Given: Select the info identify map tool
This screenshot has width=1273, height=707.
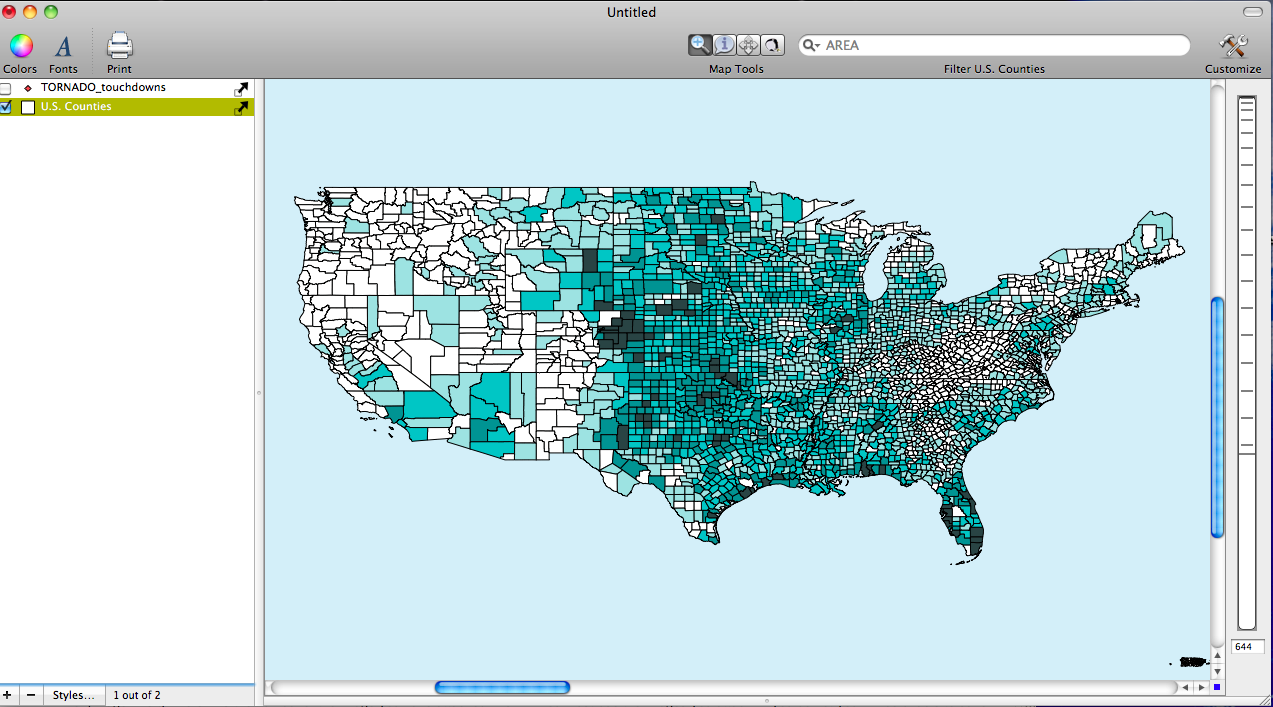Looking at the screenshot, I should [724, 45].
